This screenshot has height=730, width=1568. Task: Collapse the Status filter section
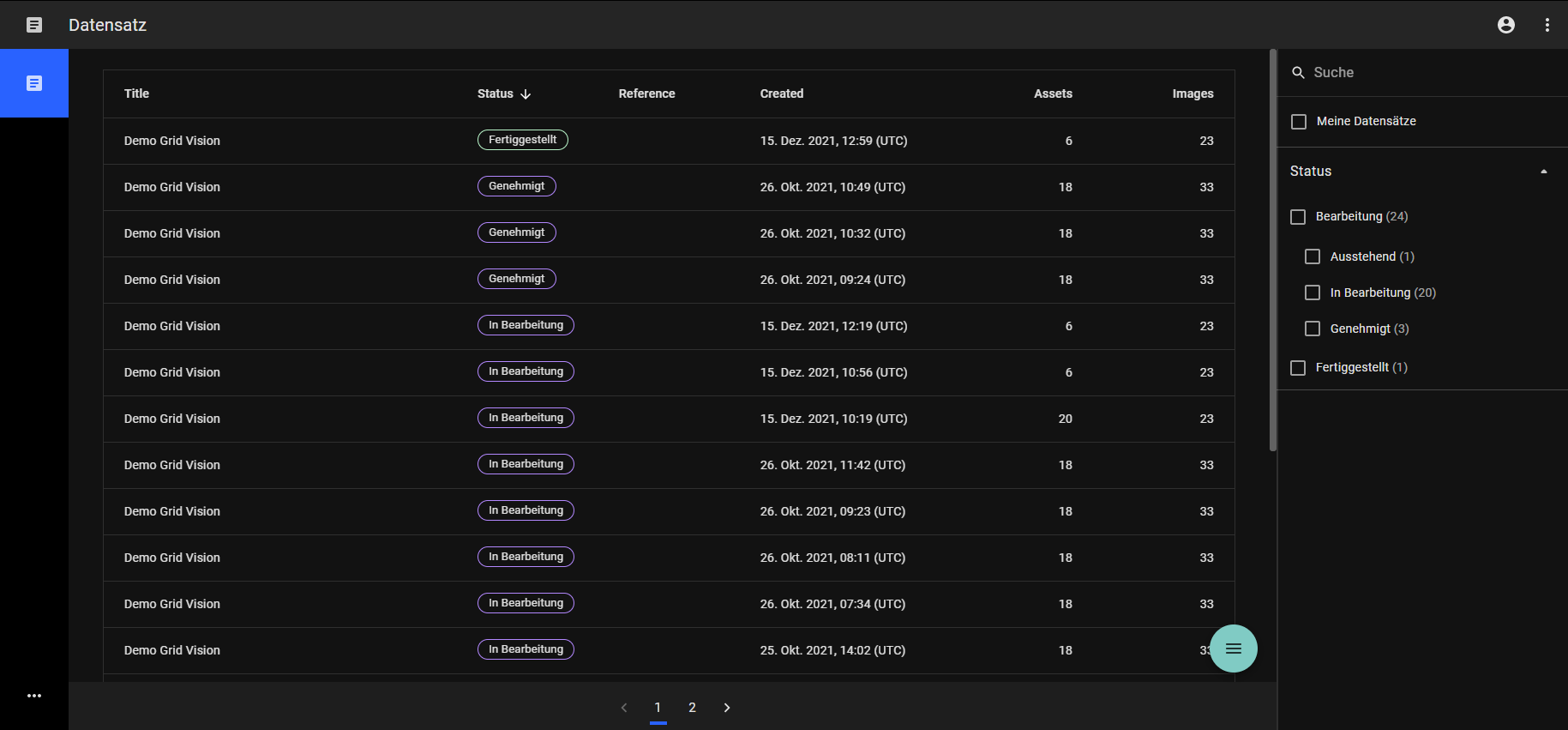pyautogui.click(x=1543, y=172)
